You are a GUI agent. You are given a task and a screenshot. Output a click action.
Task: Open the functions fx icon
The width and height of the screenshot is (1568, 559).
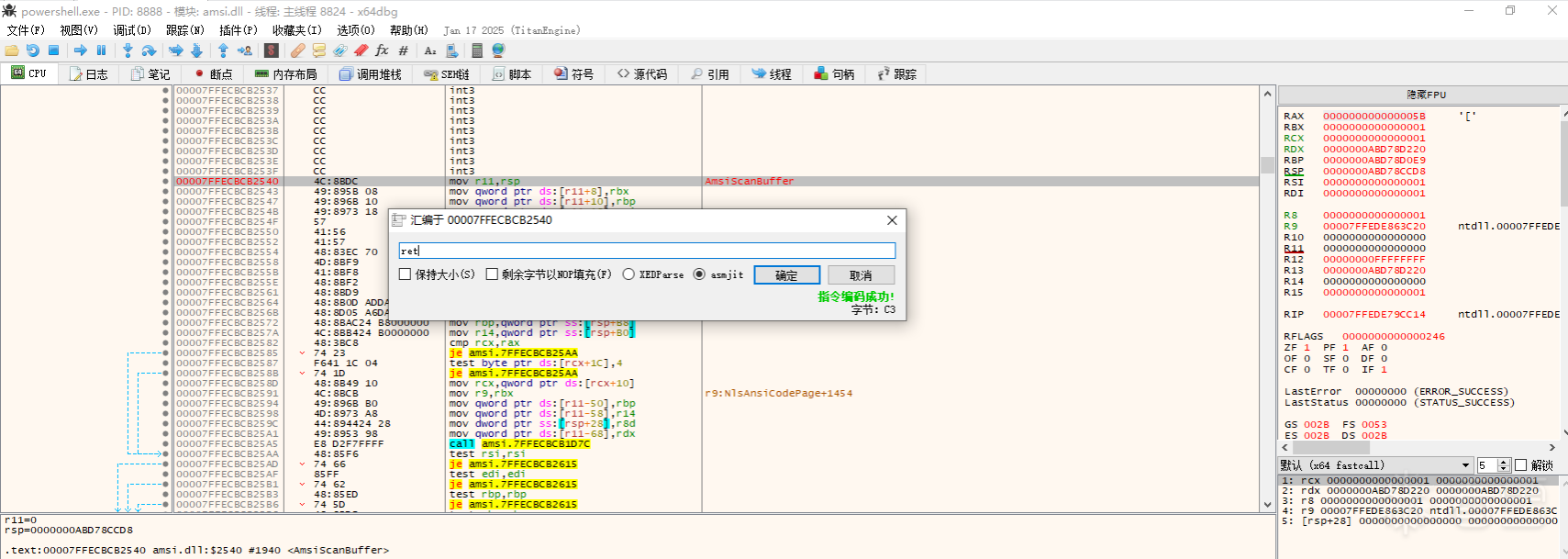(x=382, y=50)
